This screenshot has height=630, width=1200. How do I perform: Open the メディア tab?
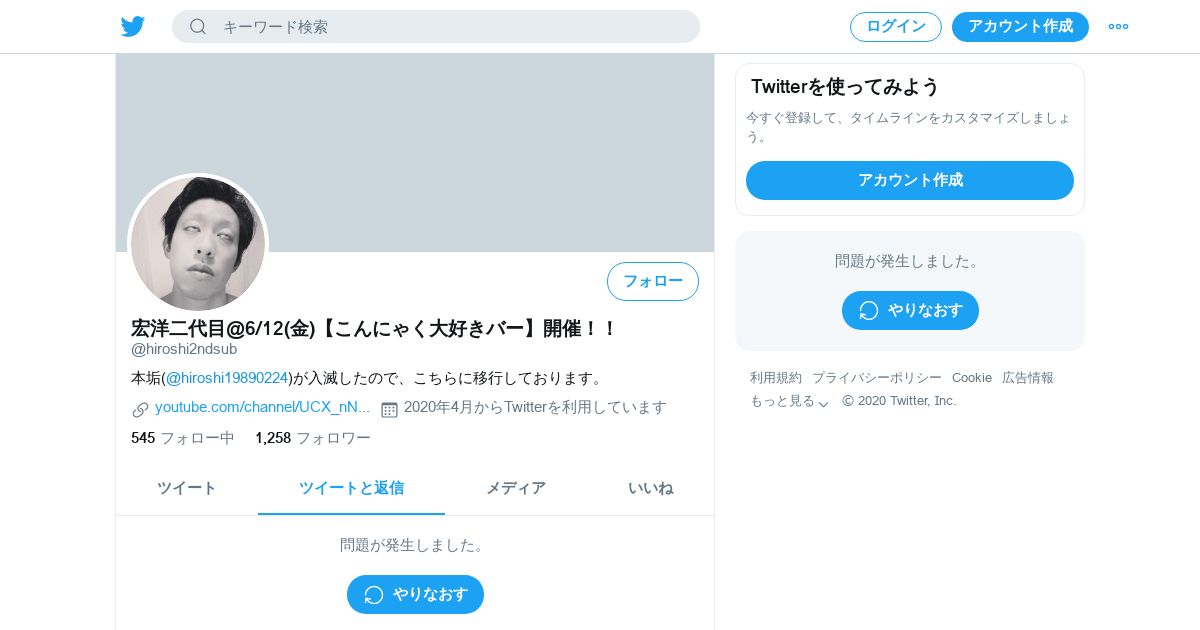(x=516, y=488)
